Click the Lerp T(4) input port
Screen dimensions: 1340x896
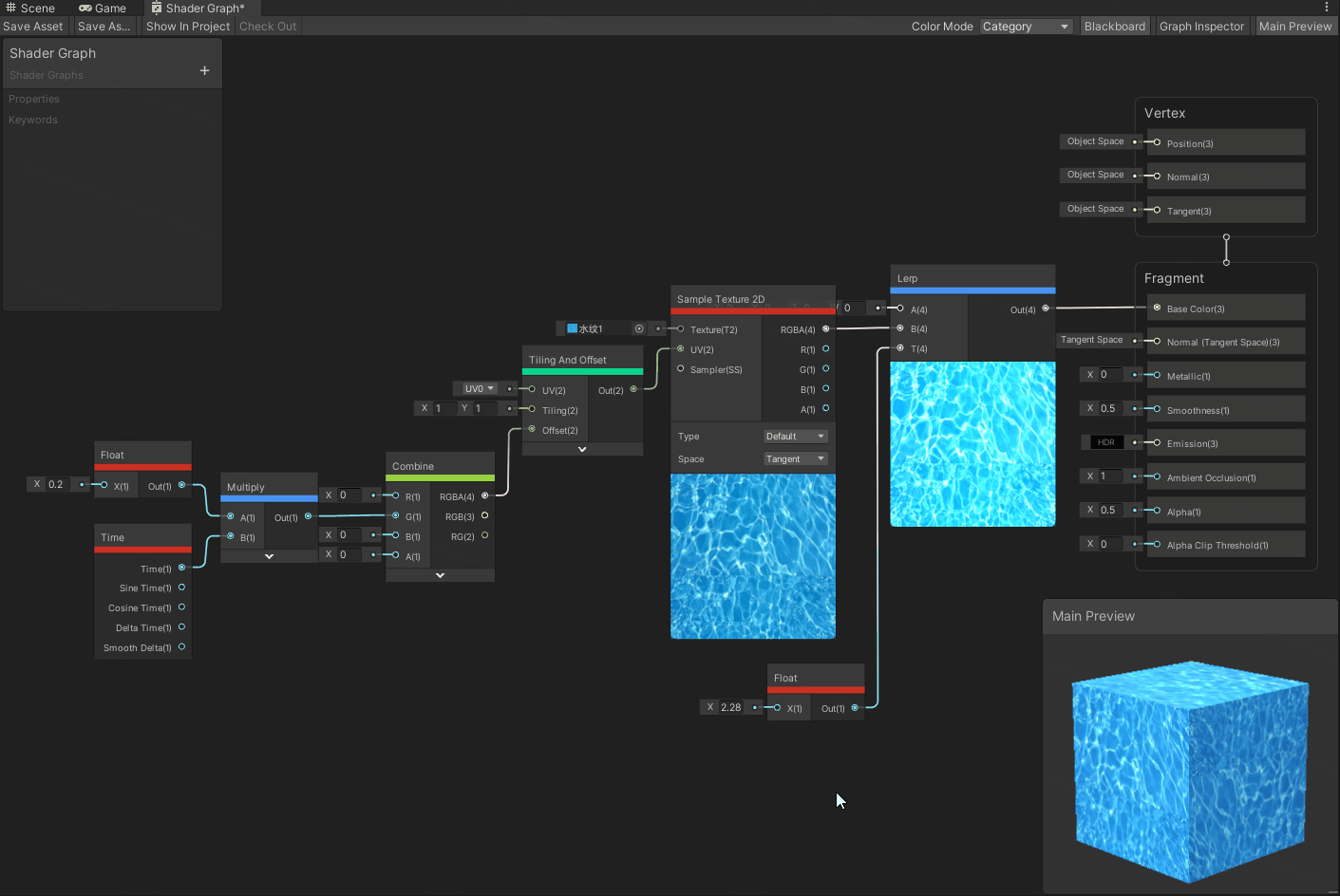(900, 347)
